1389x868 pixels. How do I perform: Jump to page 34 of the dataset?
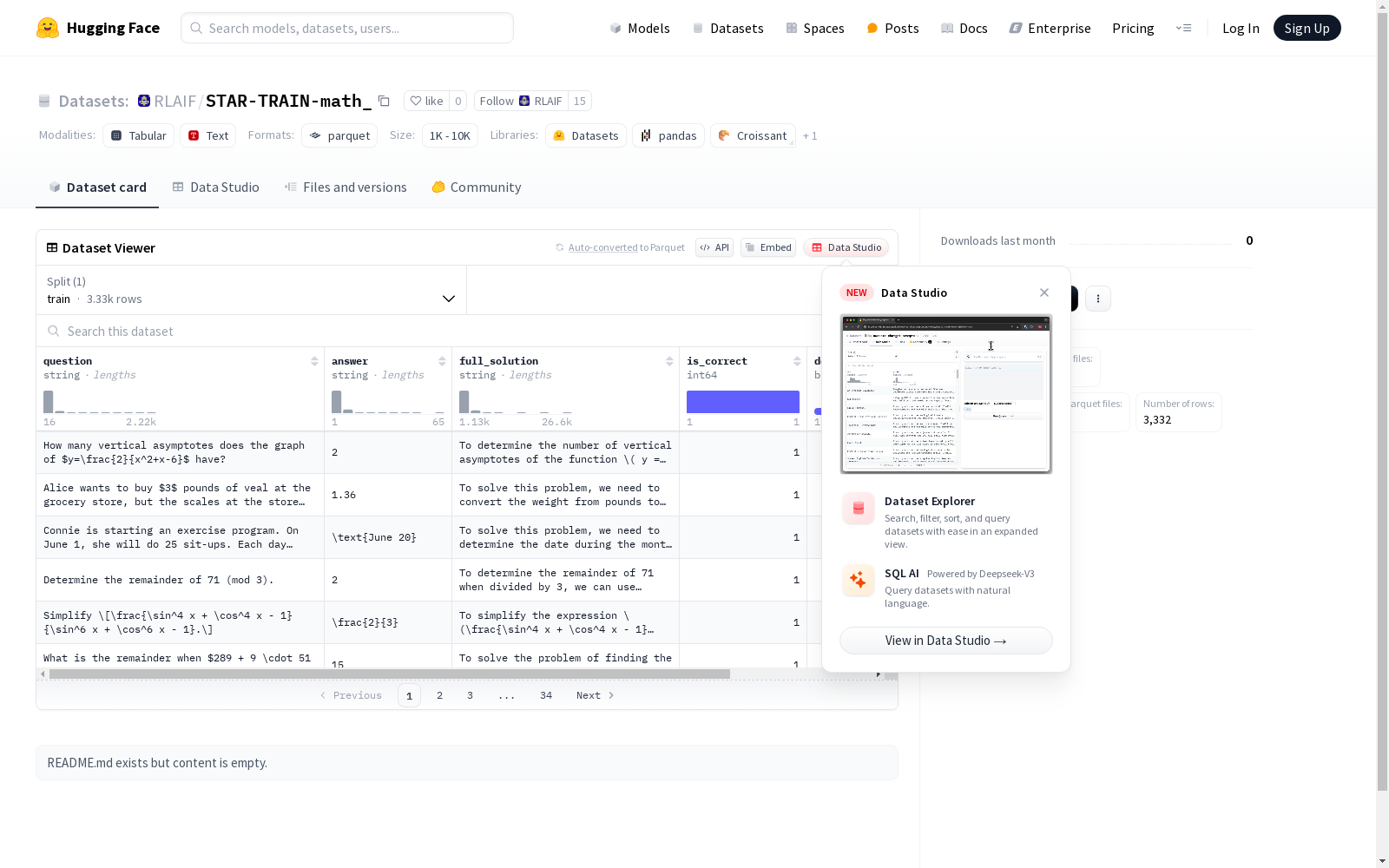click(546, 695)
